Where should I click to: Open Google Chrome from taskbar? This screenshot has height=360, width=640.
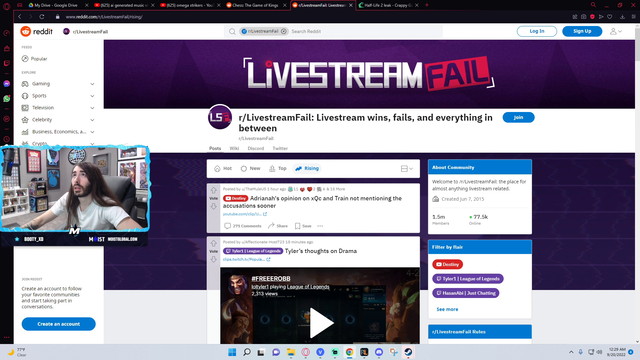[349, 352]
